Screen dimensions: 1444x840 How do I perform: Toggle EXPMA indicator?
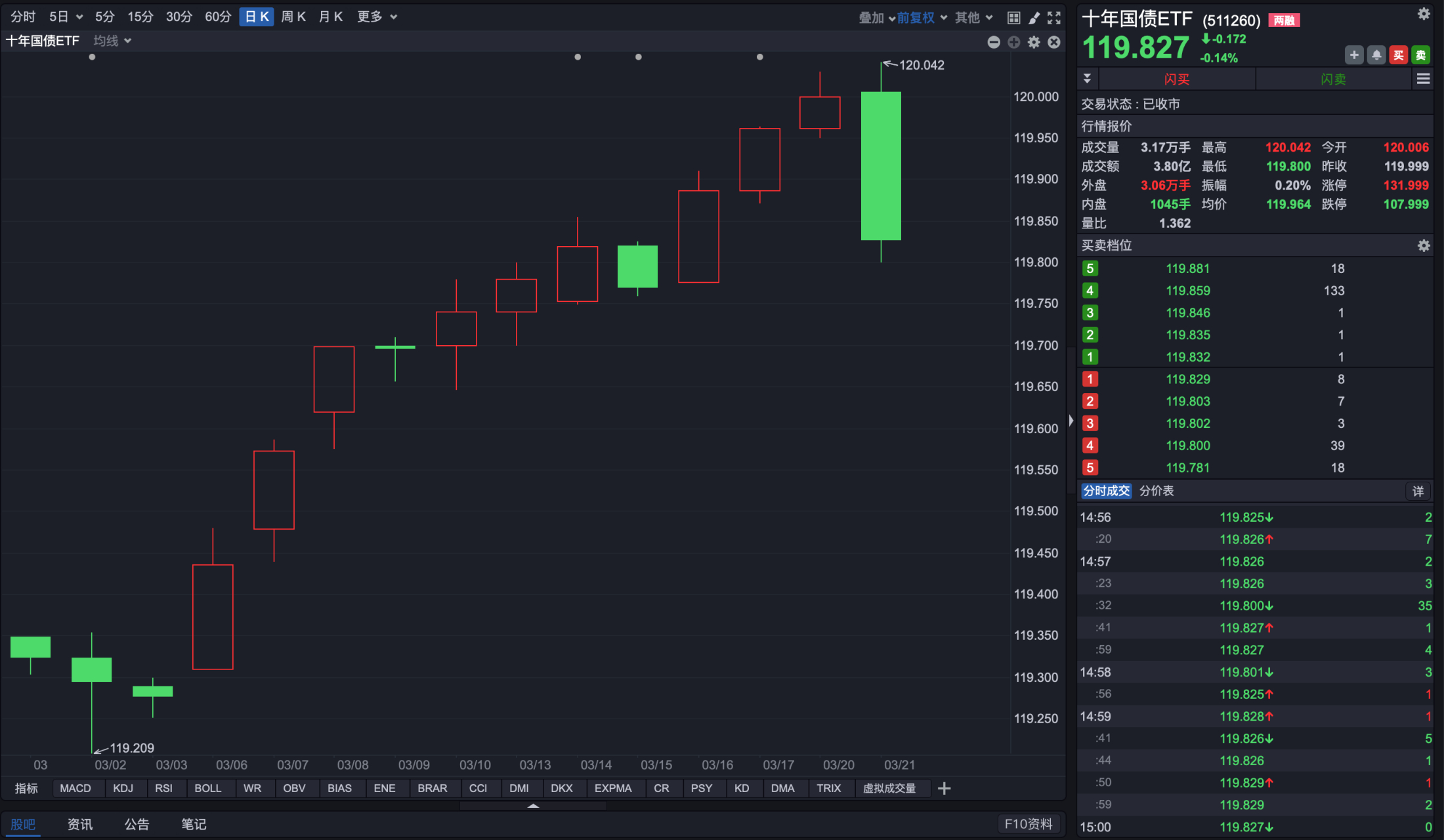(x=613, y=788)
